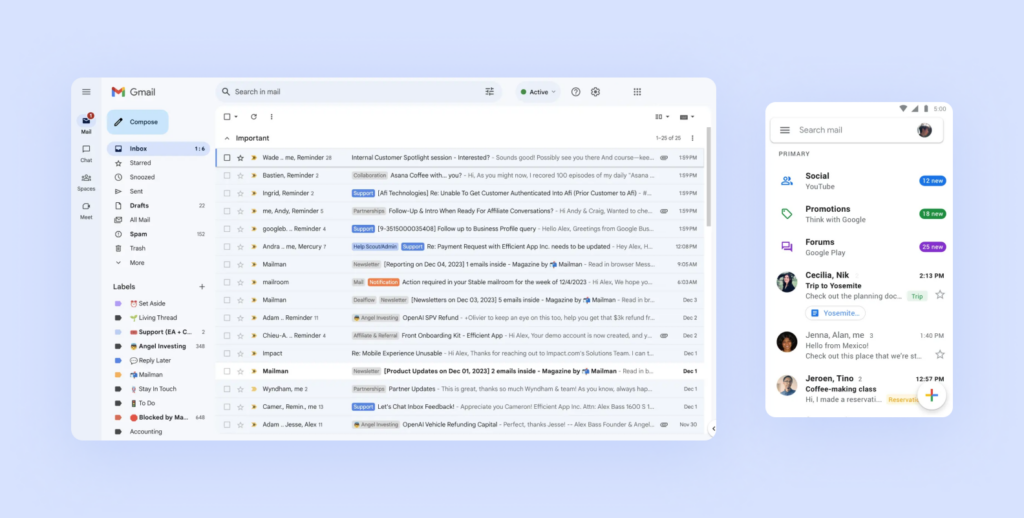
Task: Star the Bastien Reminder email
Action: (240, 175)
